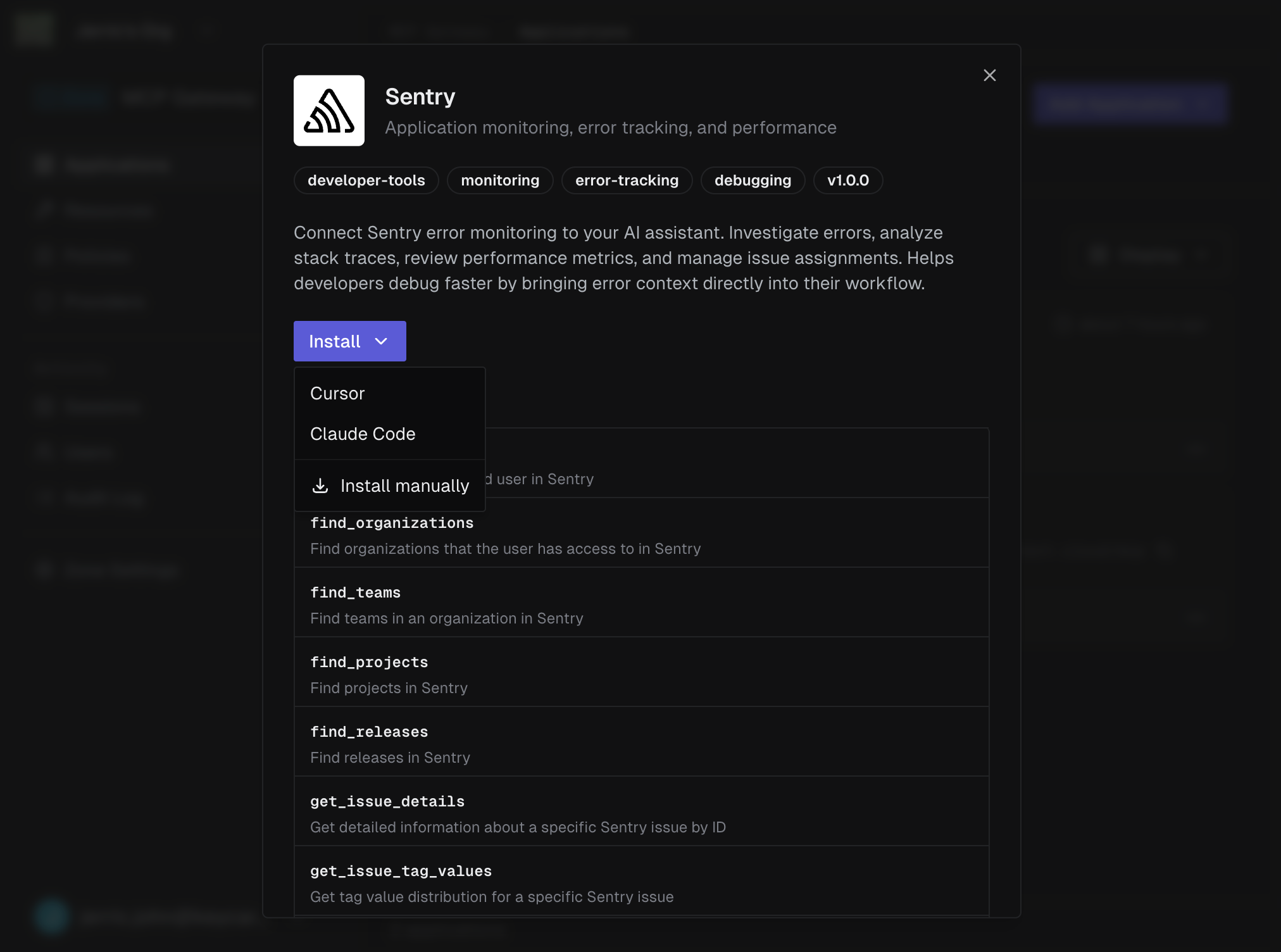Open the find_releases tool row
The image size is (1281, 952).
tap(640, 744)
